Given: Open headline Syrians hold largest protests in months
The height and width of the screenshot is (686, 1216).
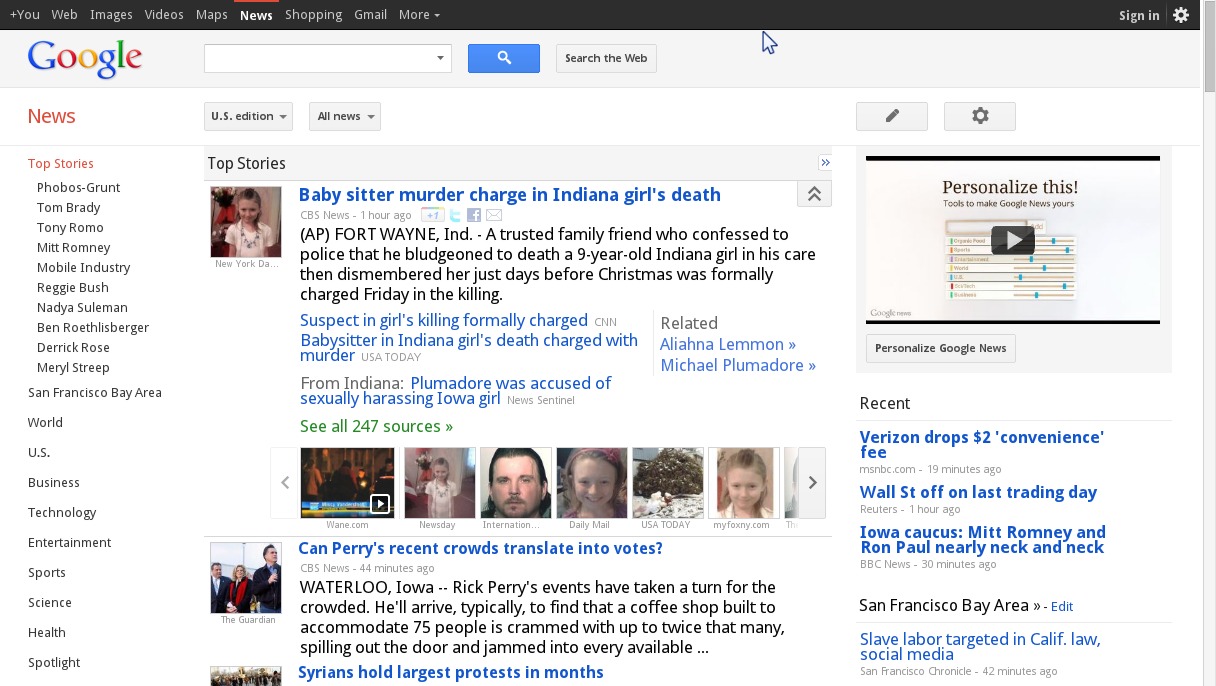Looking at the screenshot, I should (451, 672).
